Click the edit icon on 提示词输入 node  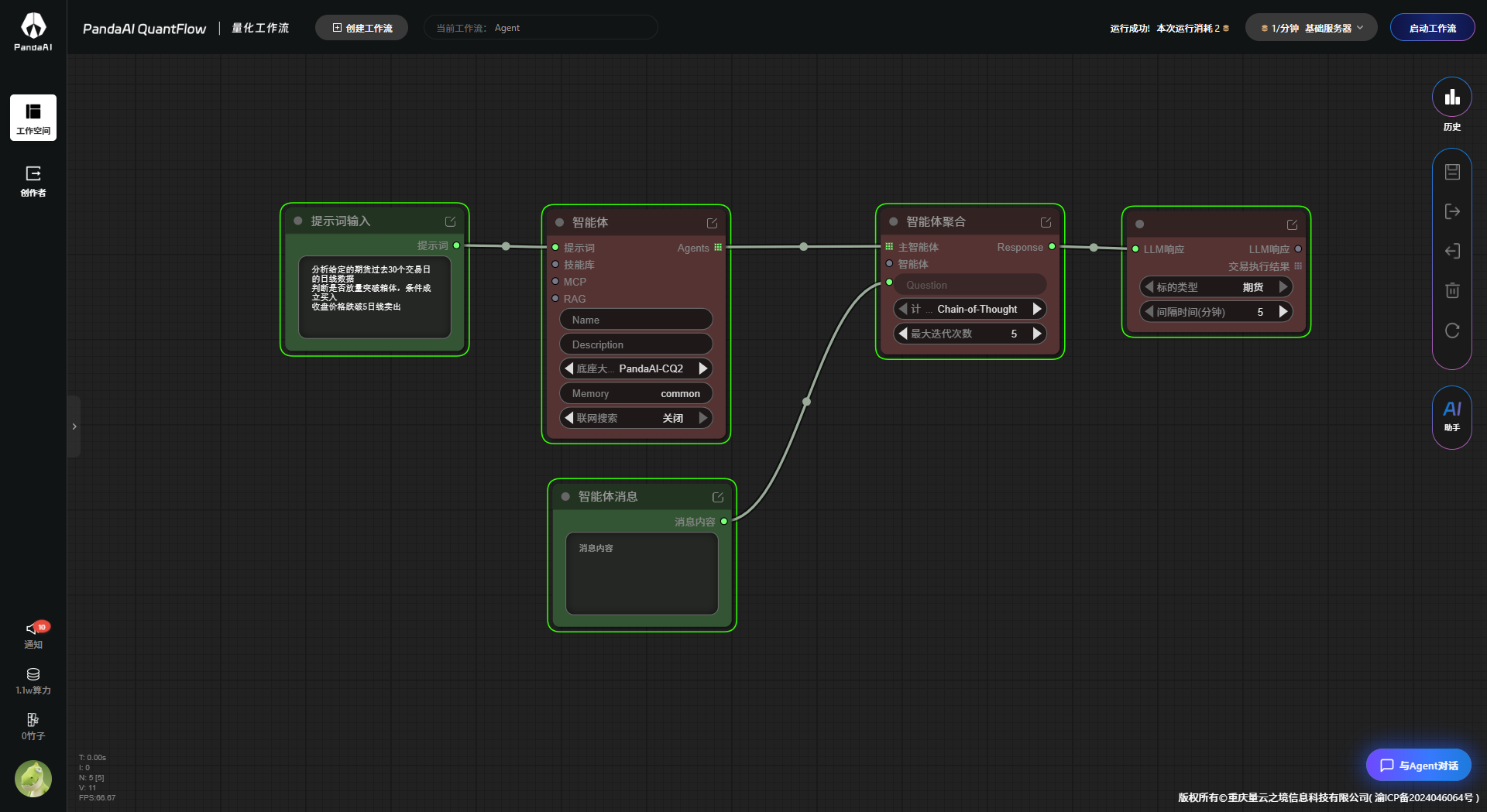[x=450, y=221]
